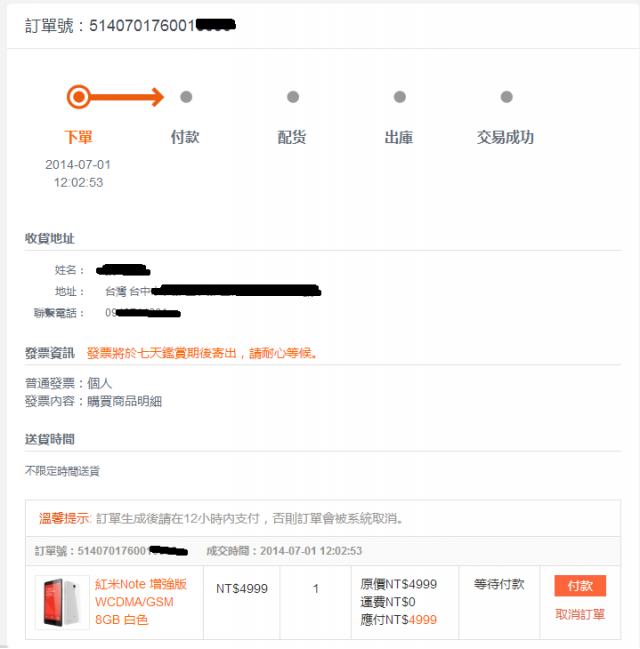The width and height of the screenshot is (640, 649).
Task: Click the 付款 step dot in progress bar
Action: [186, 97]
